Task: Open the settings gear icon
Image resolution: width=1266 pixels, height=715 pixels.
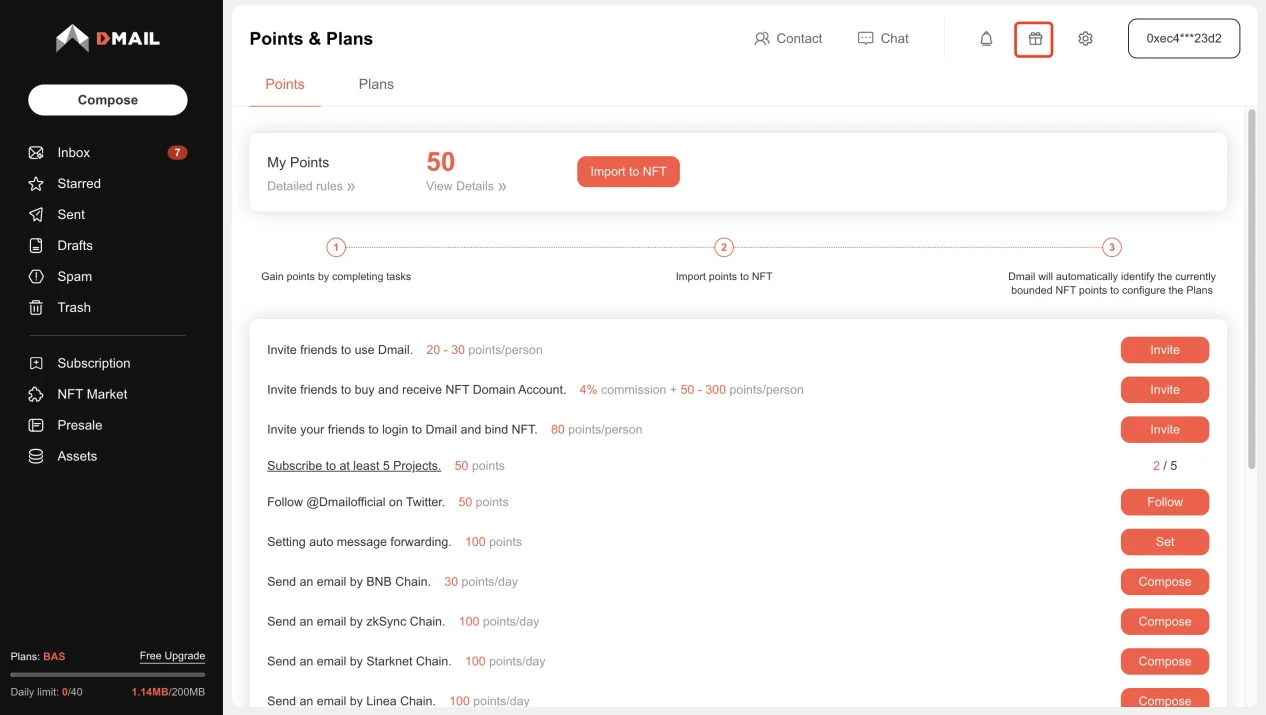Action: click(x=1085, y=39)
